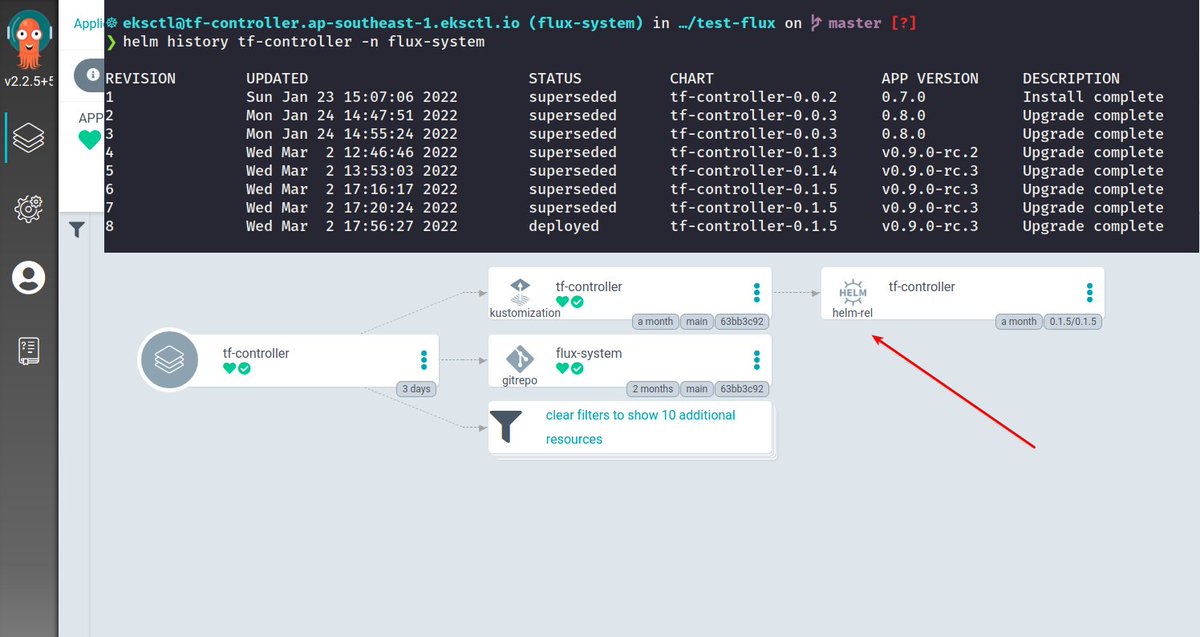Click the 63bb3c92 tag on the kustomization node
Screen dimensions: 1200x637
[742, 321]
